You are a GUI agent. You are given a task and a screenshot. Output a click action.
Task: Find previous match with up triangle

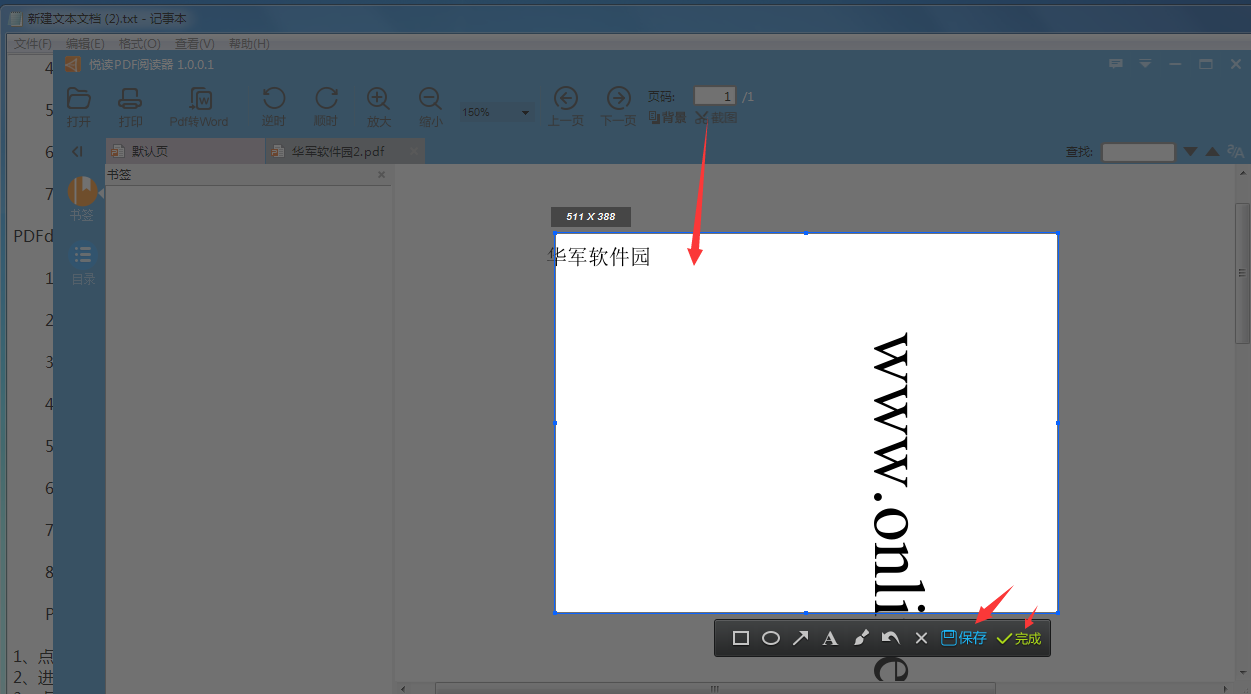[x=1212, y=152]
